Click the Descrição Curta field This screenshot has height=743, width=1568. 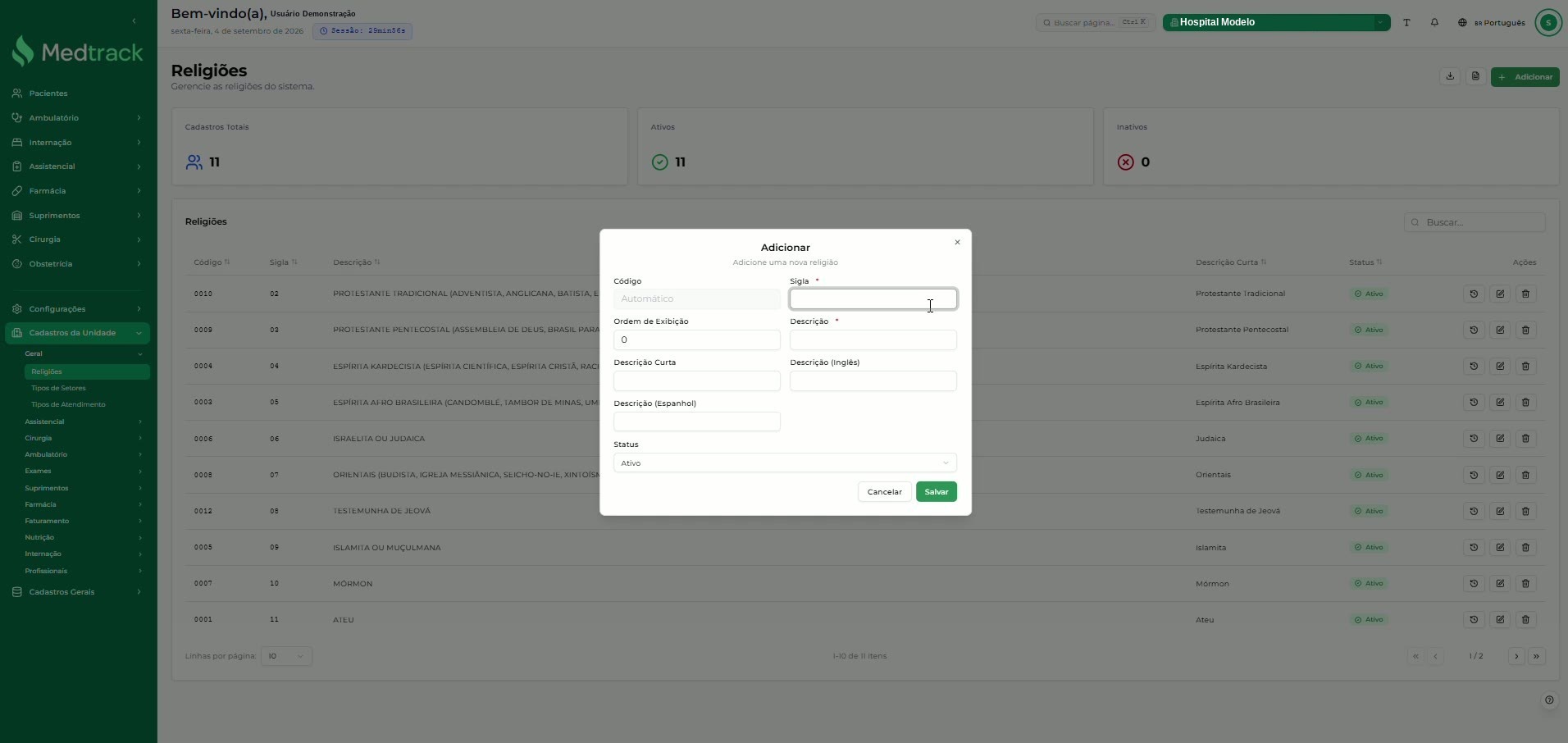point(696,381)
